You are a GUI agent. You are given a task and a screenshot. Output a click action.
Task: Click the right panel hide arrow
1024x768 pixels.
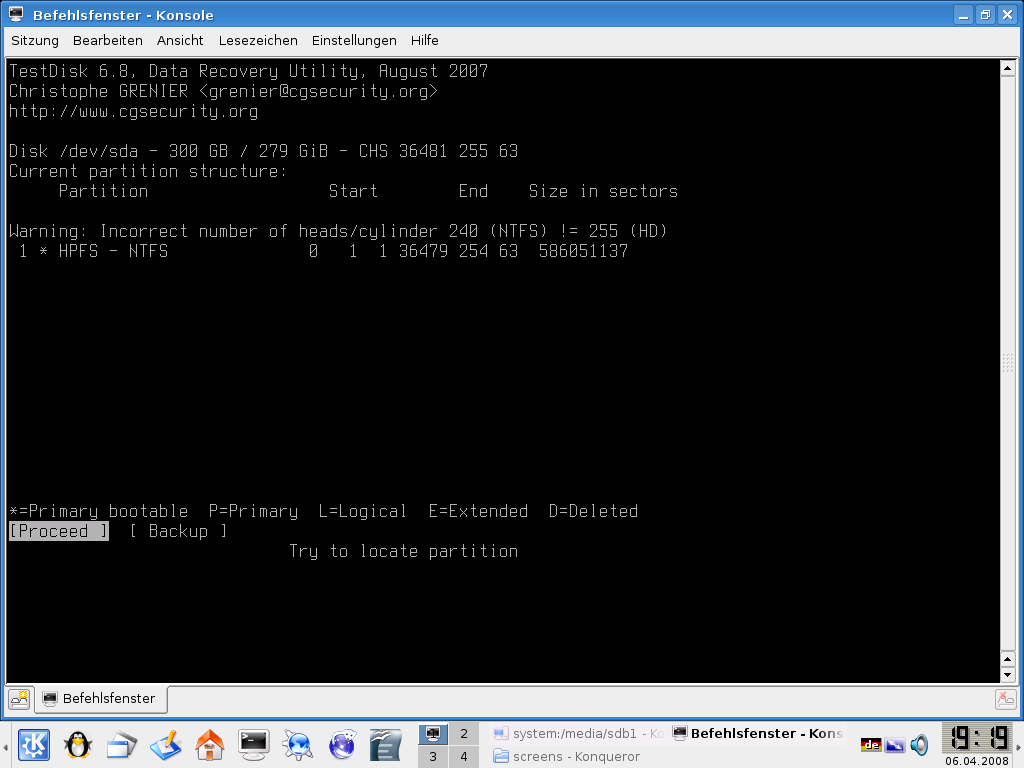tap(1019, 745)
